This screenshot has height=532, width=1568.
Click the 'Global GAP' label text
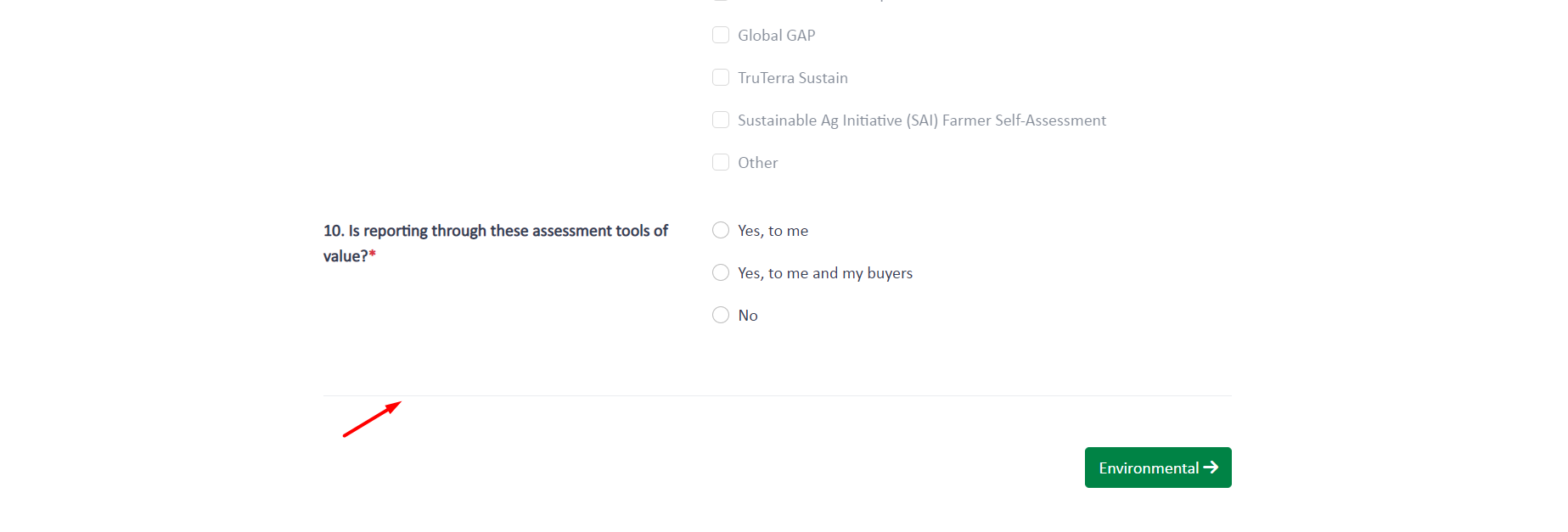pos(776,36)
